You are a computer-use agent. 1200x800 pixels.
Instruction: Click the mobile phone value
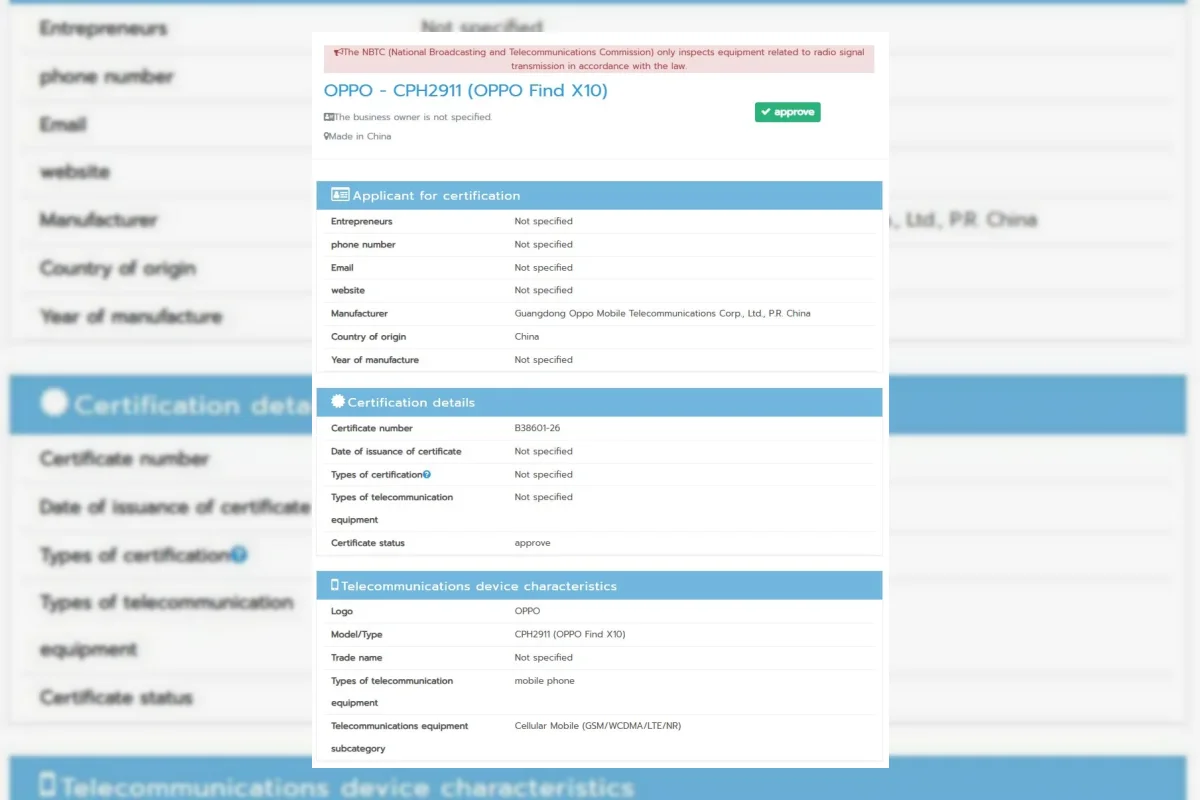545,680
